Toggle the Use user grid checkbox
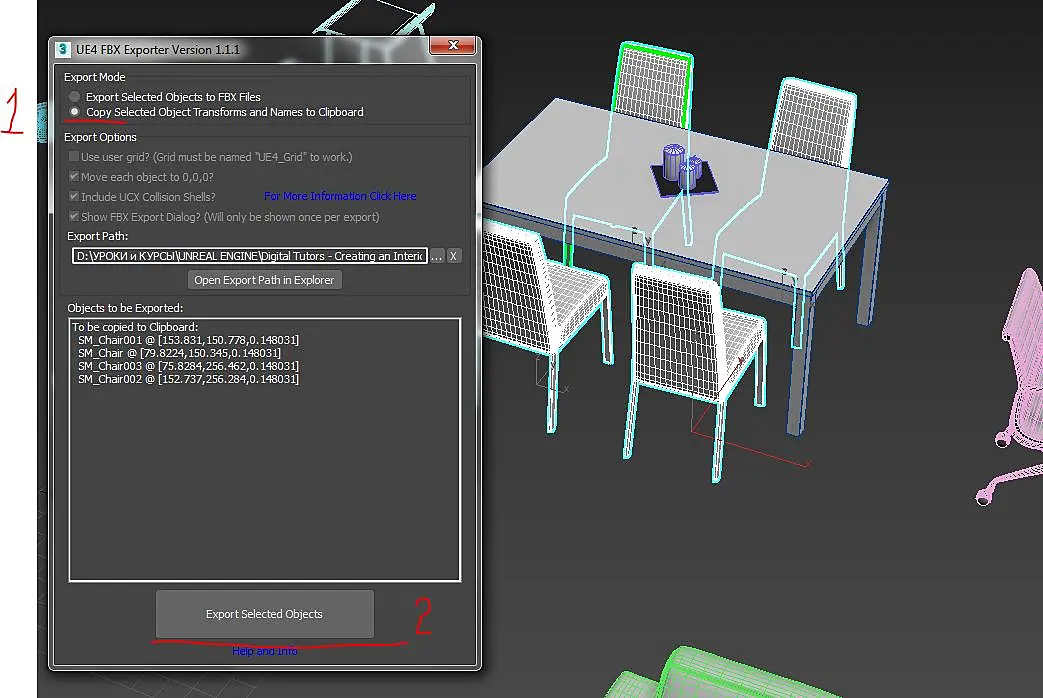 point(74,156)
